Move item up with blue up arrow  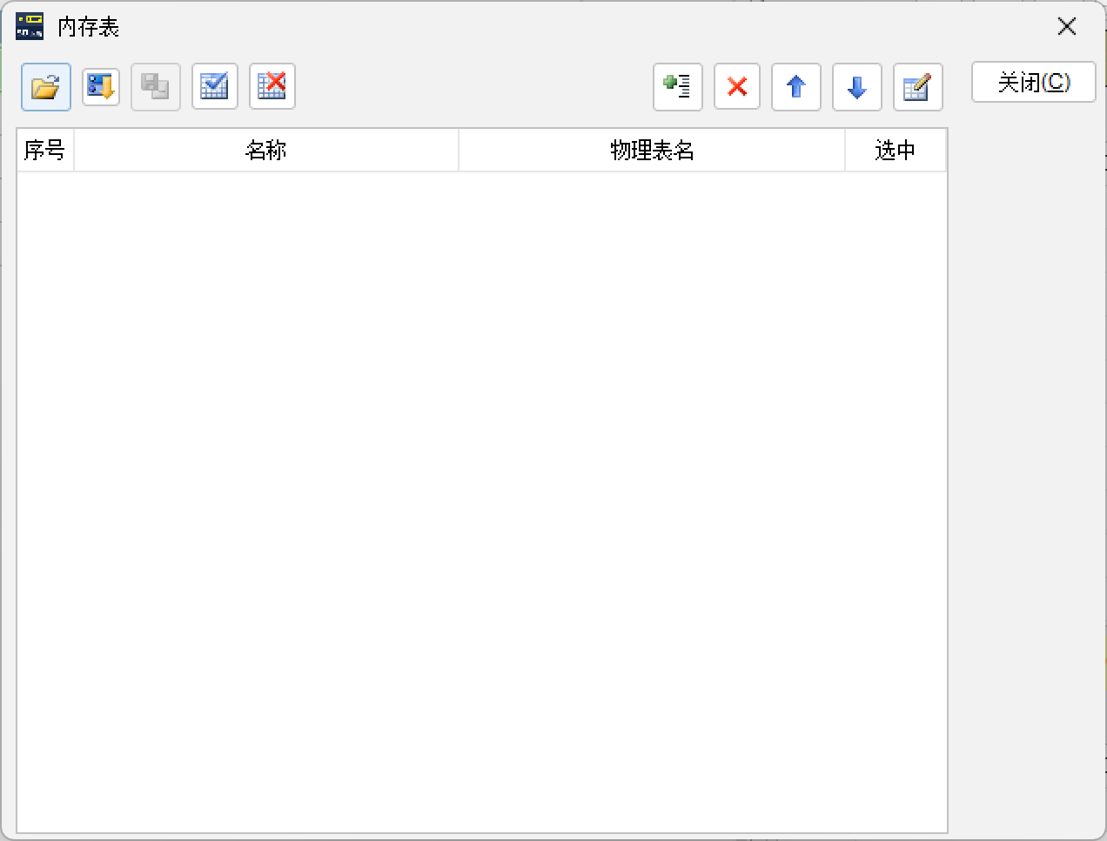click(796, 87)
